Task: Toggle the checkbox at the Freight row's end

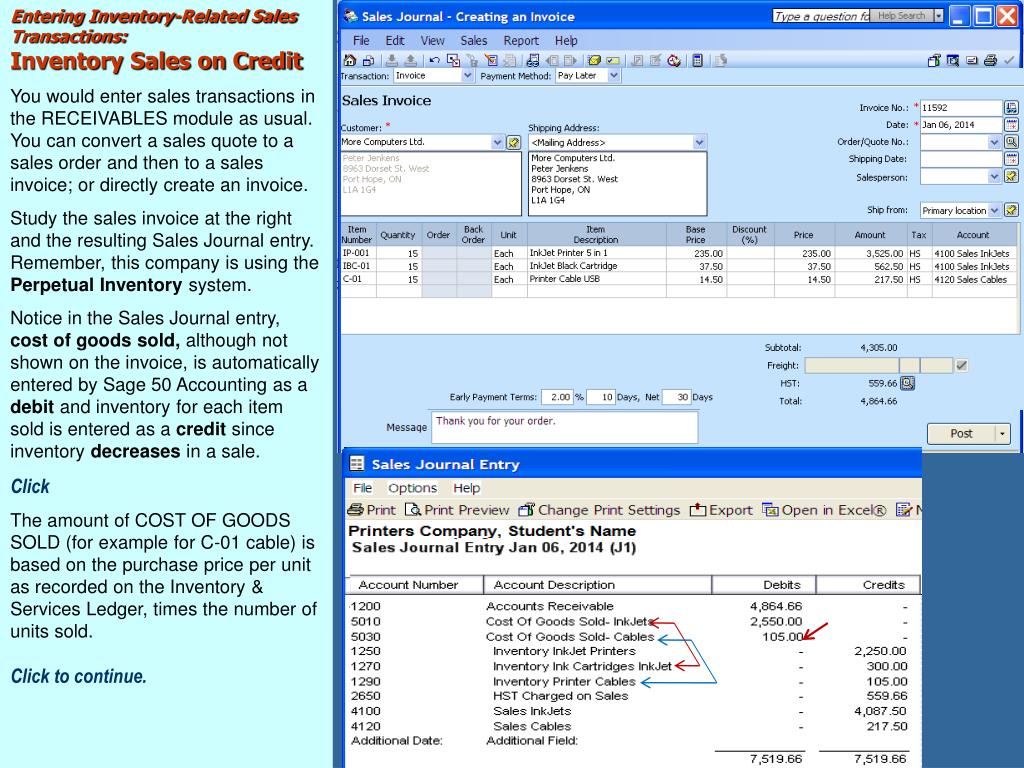Action: coord(961,366)
